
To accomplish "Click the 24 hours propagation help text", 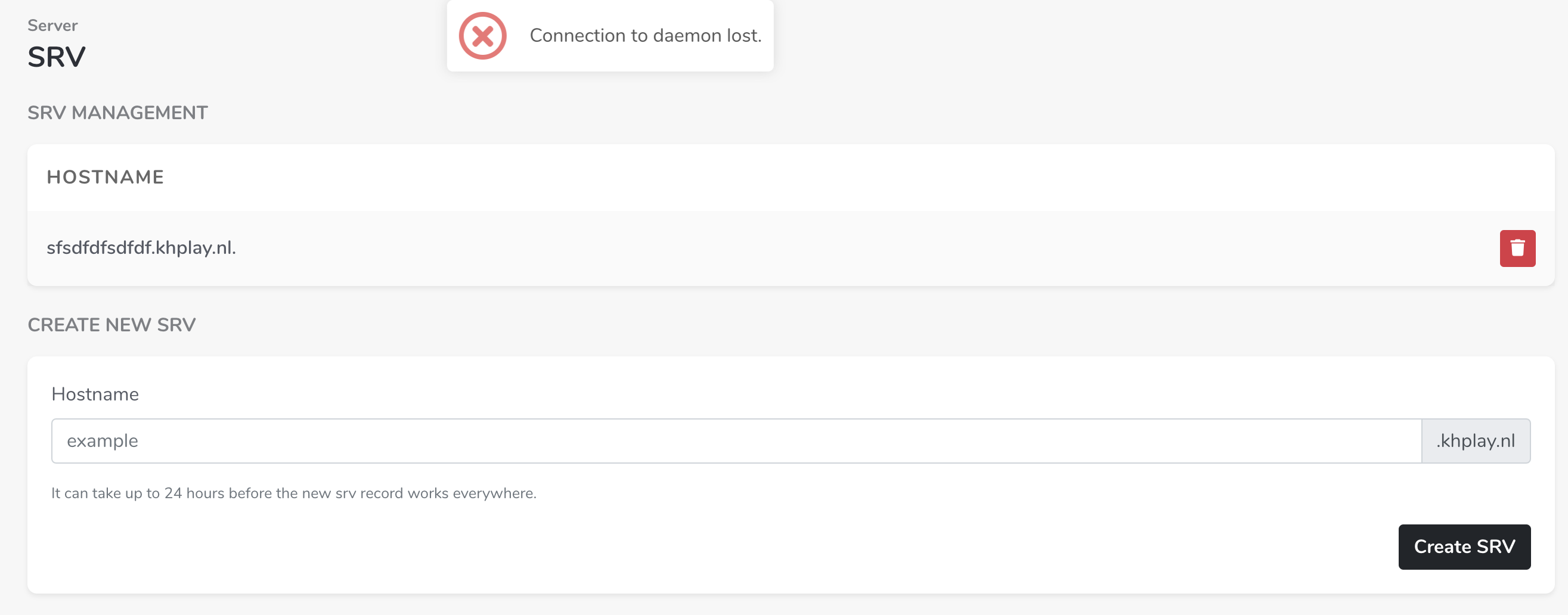I will (x=293, y=493).
